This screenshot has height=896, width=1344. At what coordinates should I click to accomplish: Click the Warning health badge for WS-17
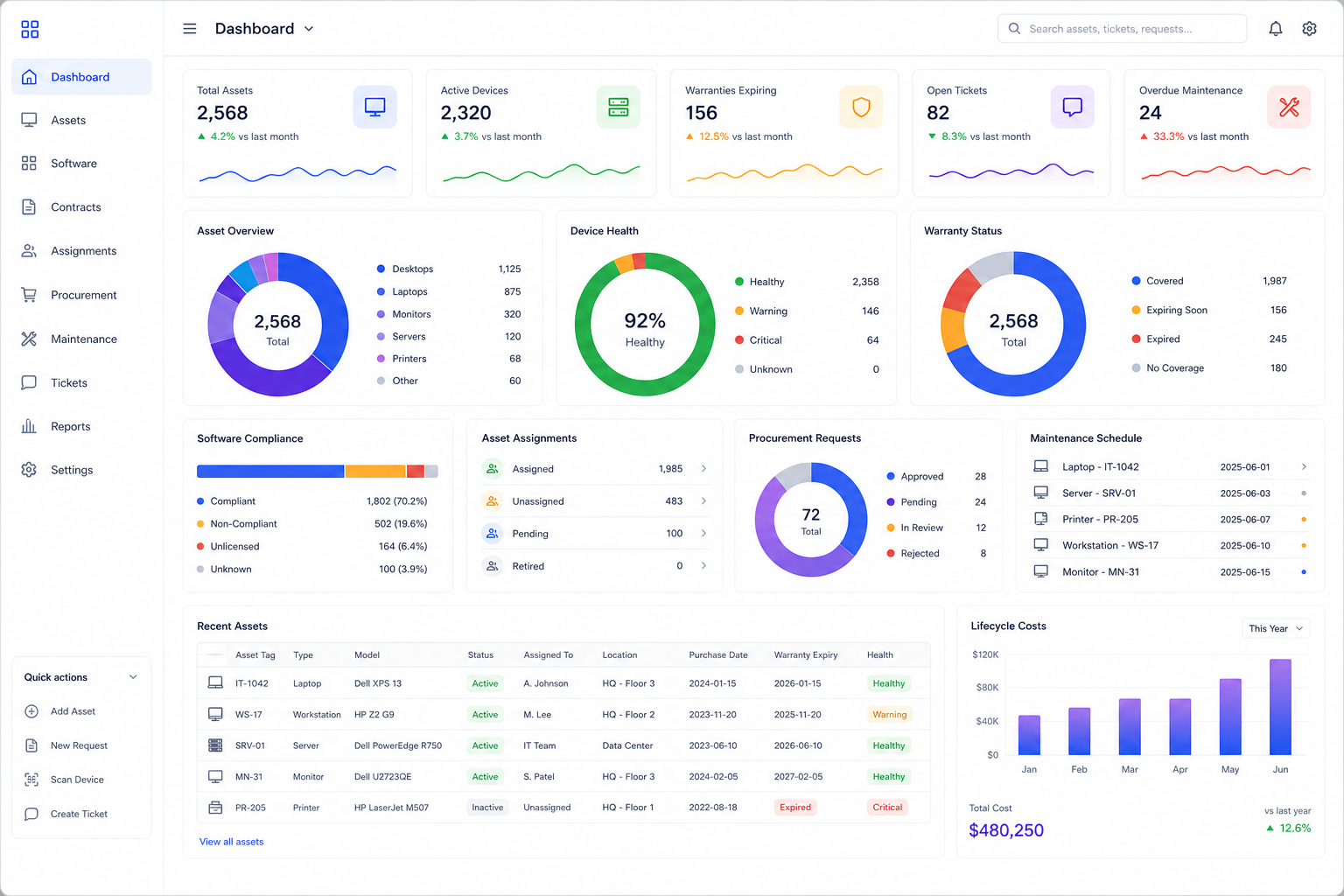[x=889, y=715]
